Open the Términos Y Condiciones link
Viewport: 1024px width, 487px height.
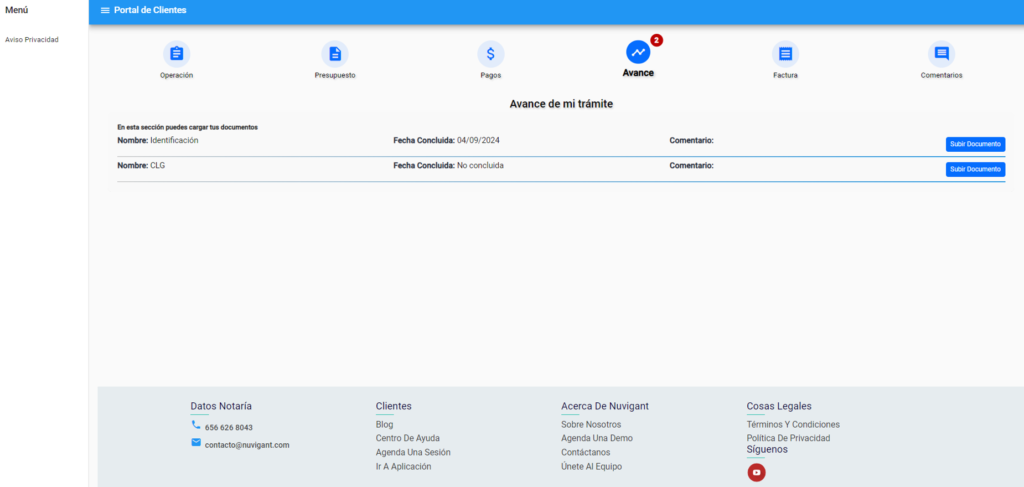(793, 424)
